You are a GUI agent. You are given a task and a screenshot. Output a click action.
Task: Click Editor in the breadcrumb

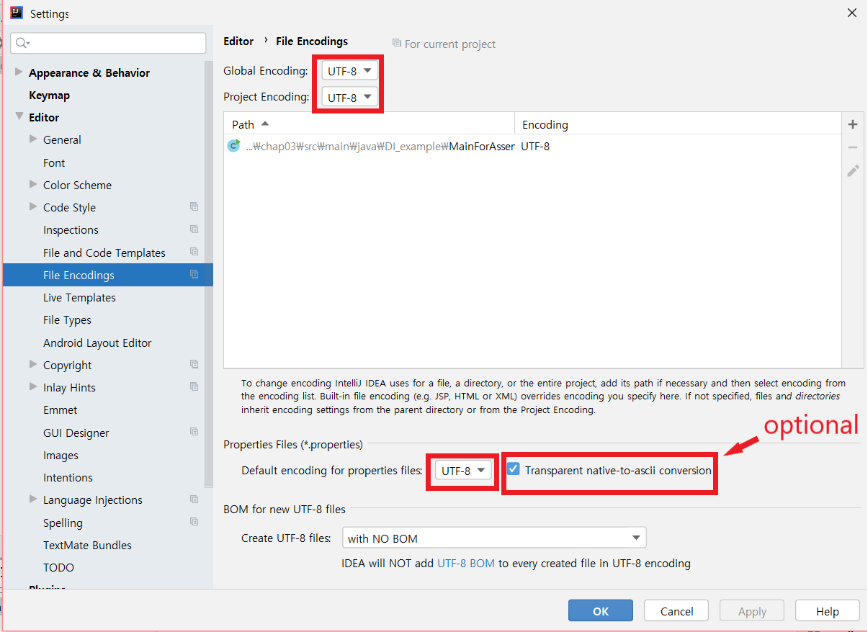238,41
